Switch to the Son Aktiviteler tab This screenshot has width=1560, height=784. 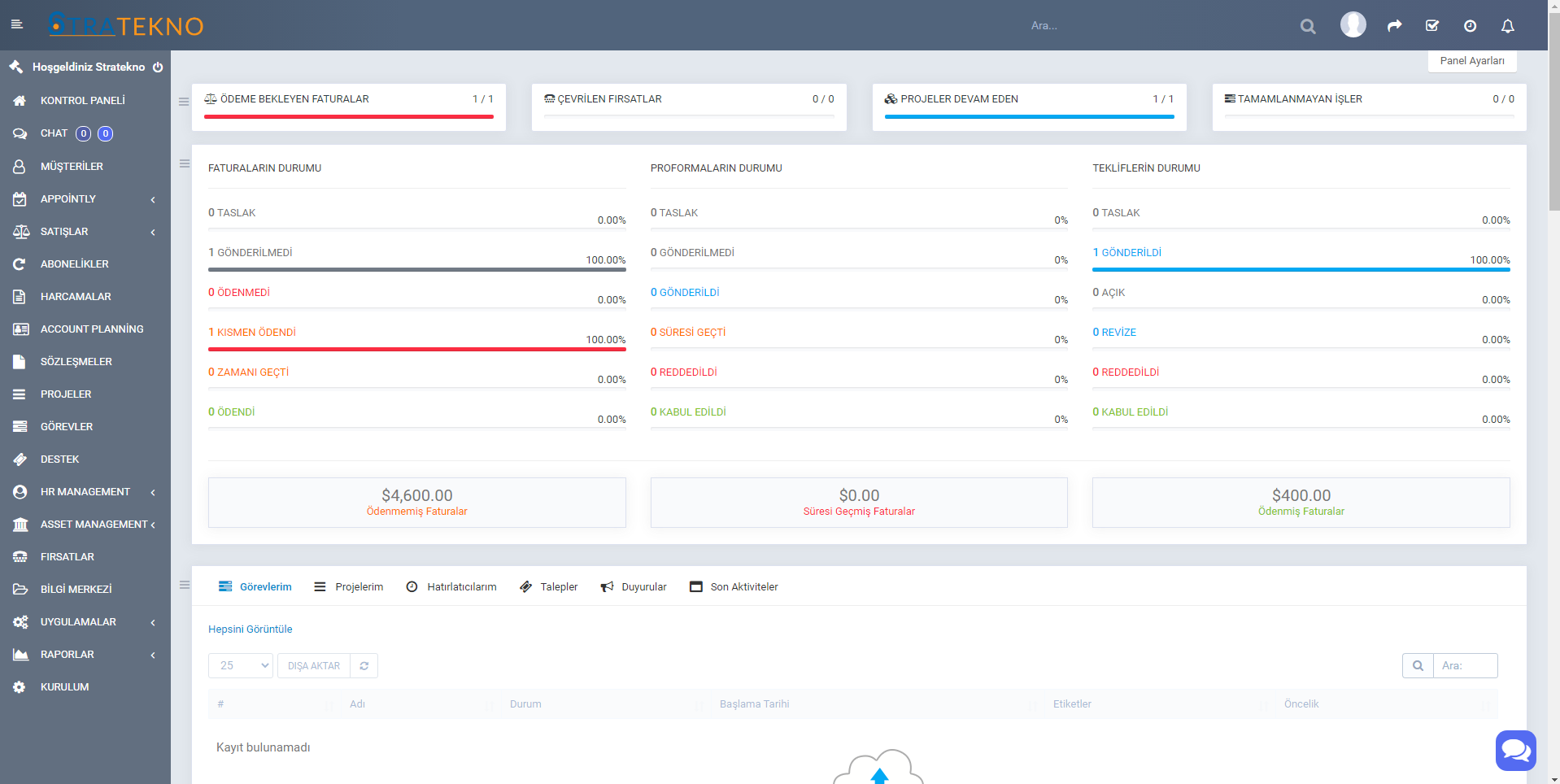click(x=734, y=587)
